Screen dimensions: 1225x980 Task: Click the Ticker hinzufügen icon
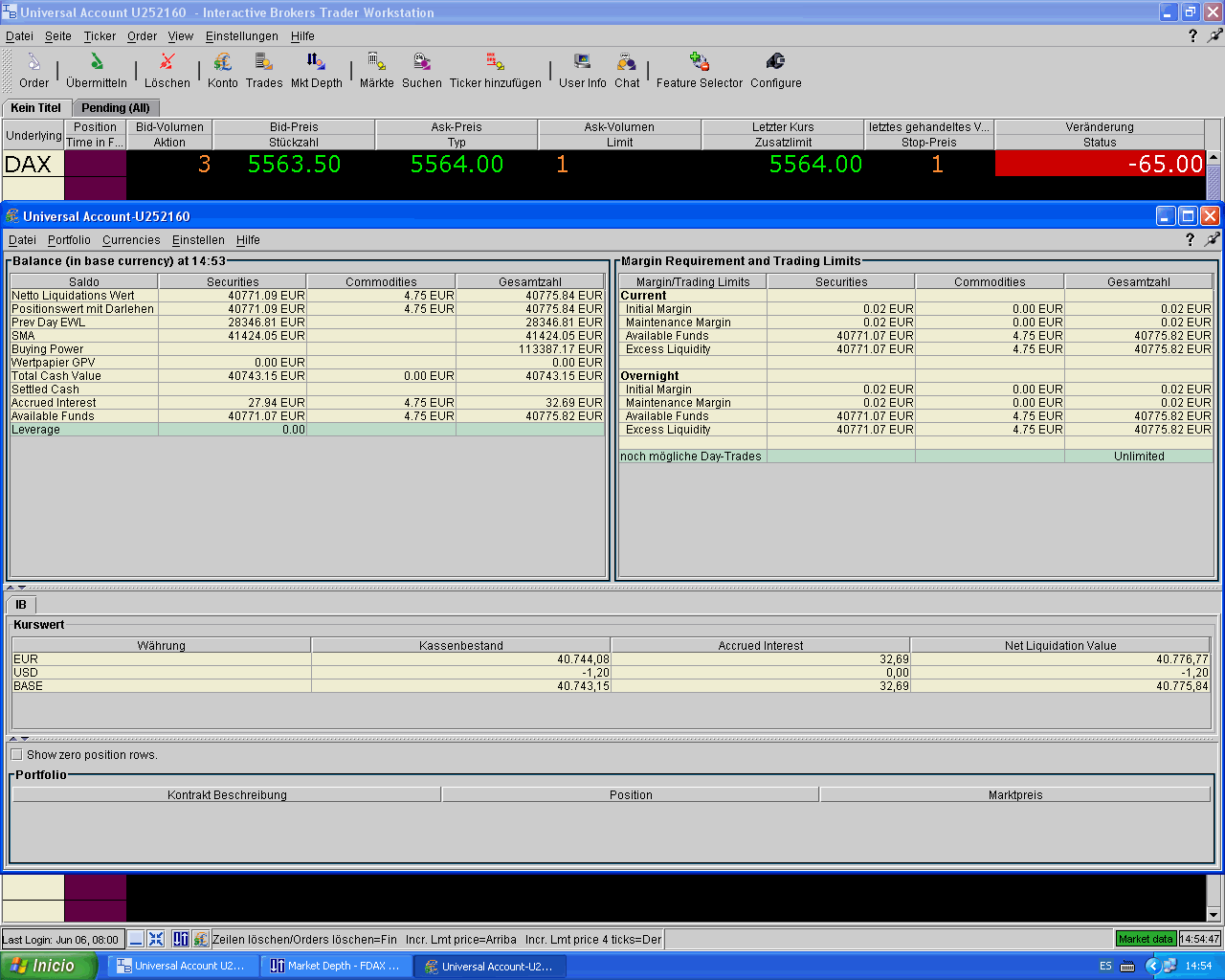pyautogui.click(x=496, y=62)
